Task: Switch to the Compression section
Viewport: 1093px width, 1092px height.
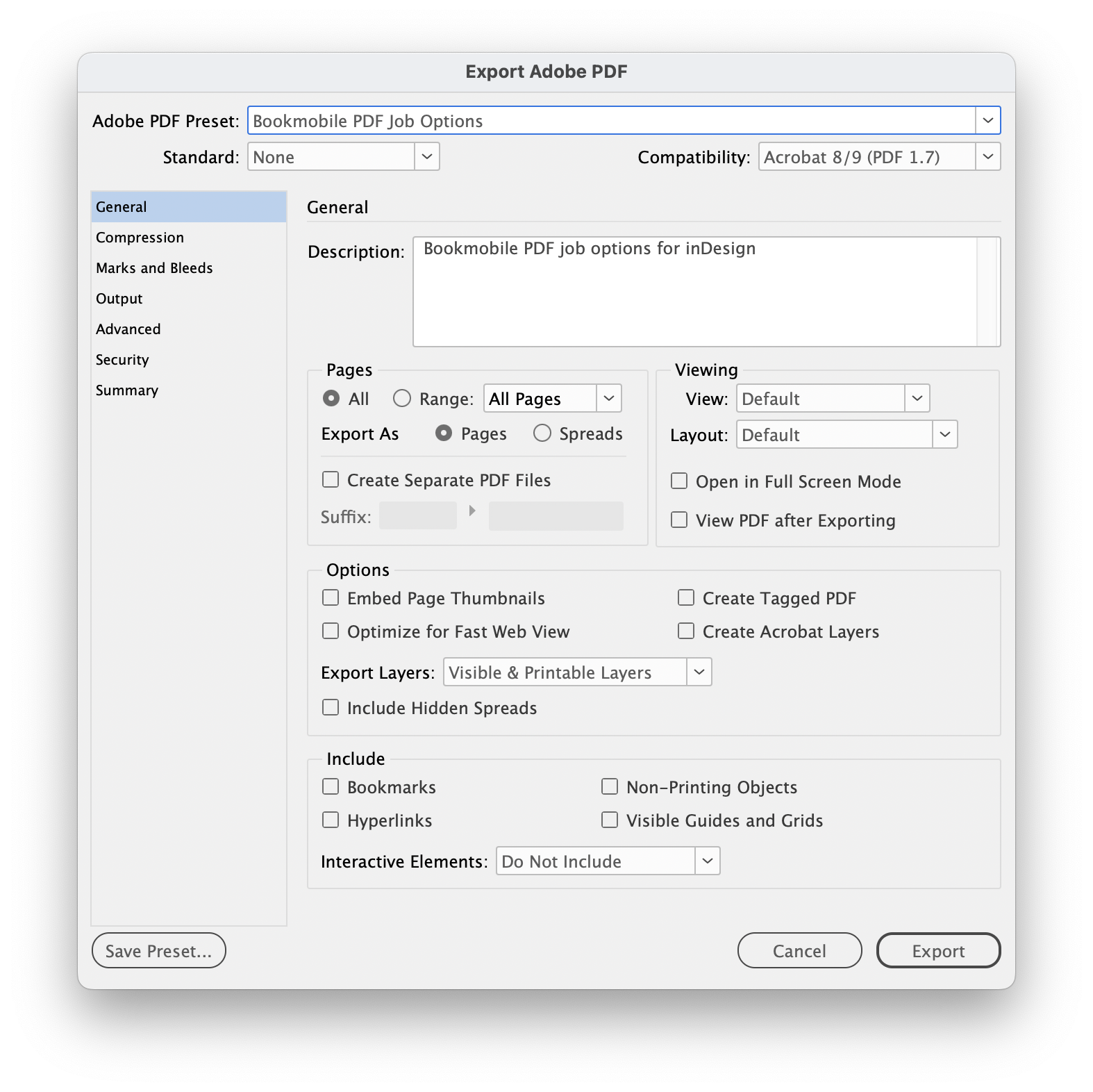Action: (189, 238)
